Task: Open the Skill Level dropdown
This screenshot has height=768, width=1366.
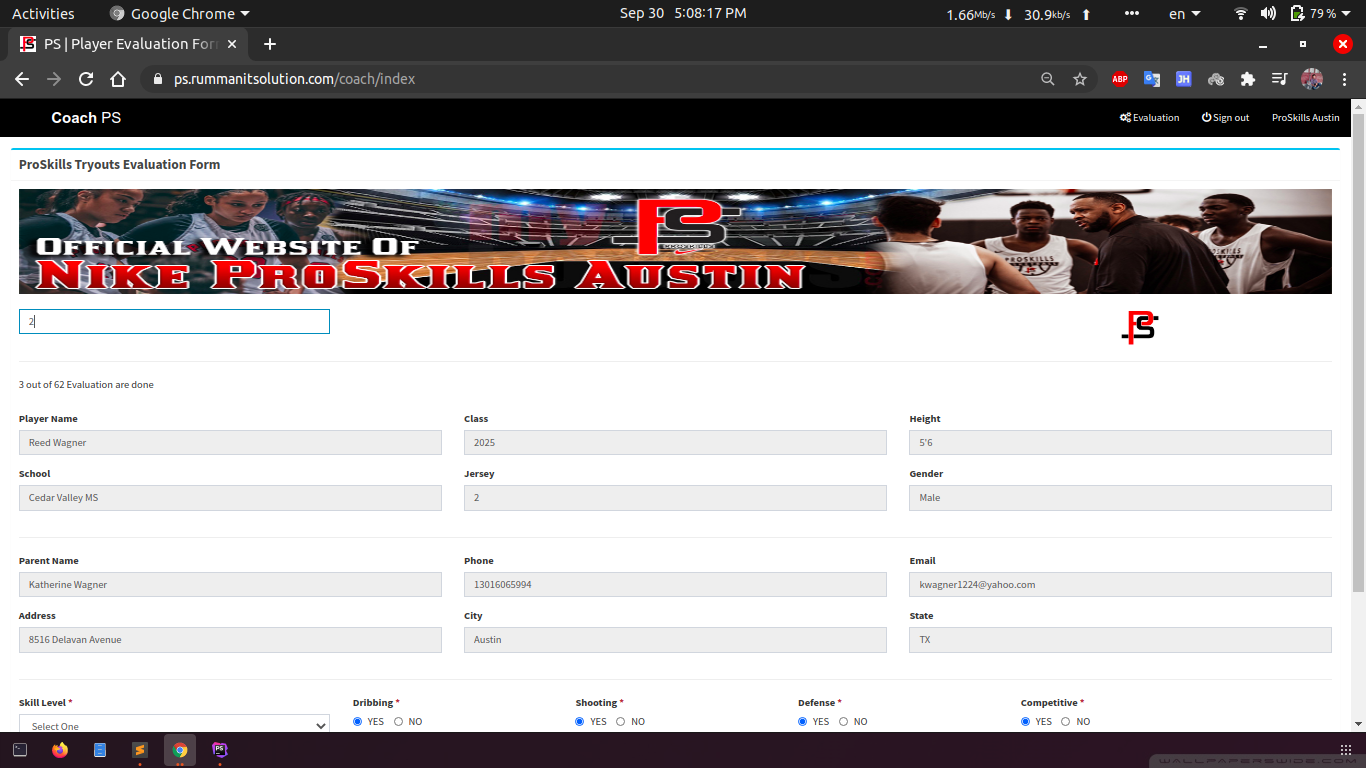Action: [x=174, y=725]
